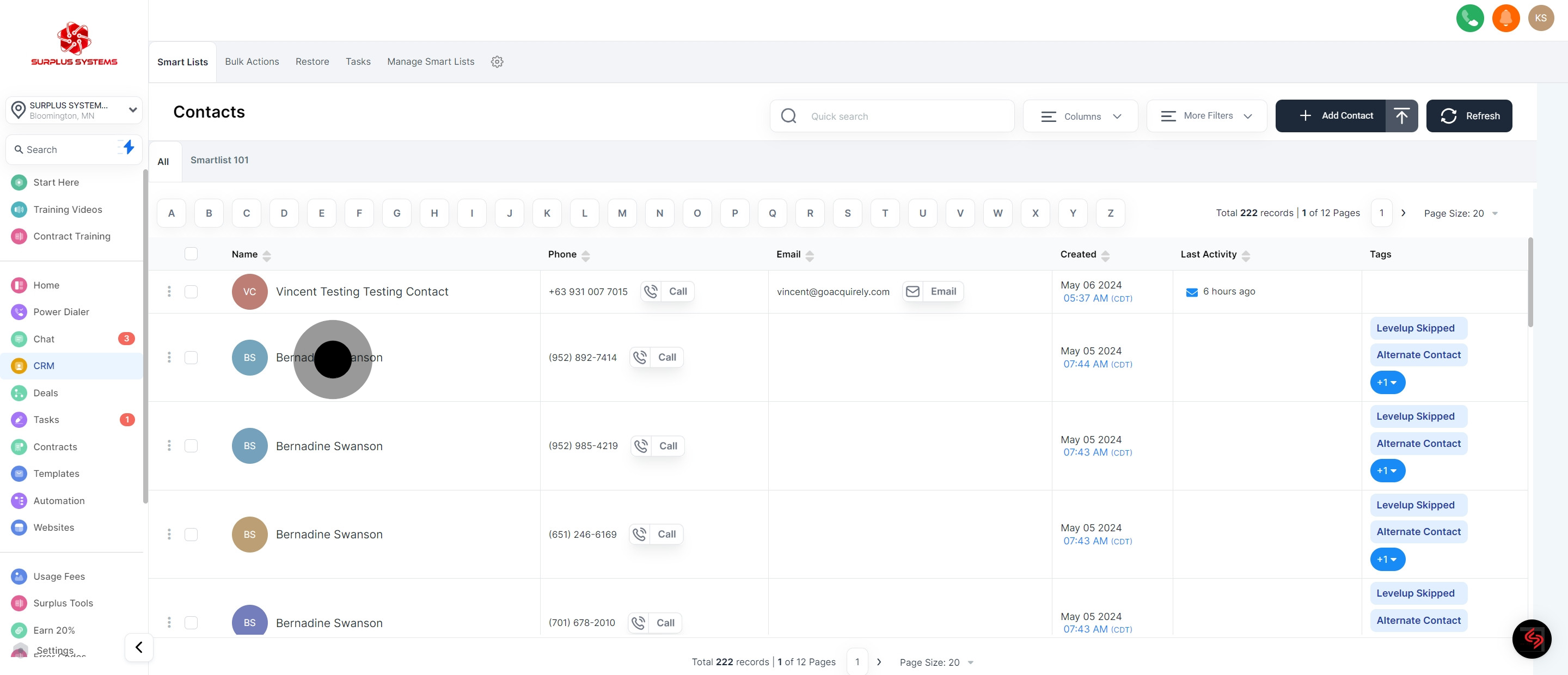Click the green phone dialer icon

pos(1469,19)
